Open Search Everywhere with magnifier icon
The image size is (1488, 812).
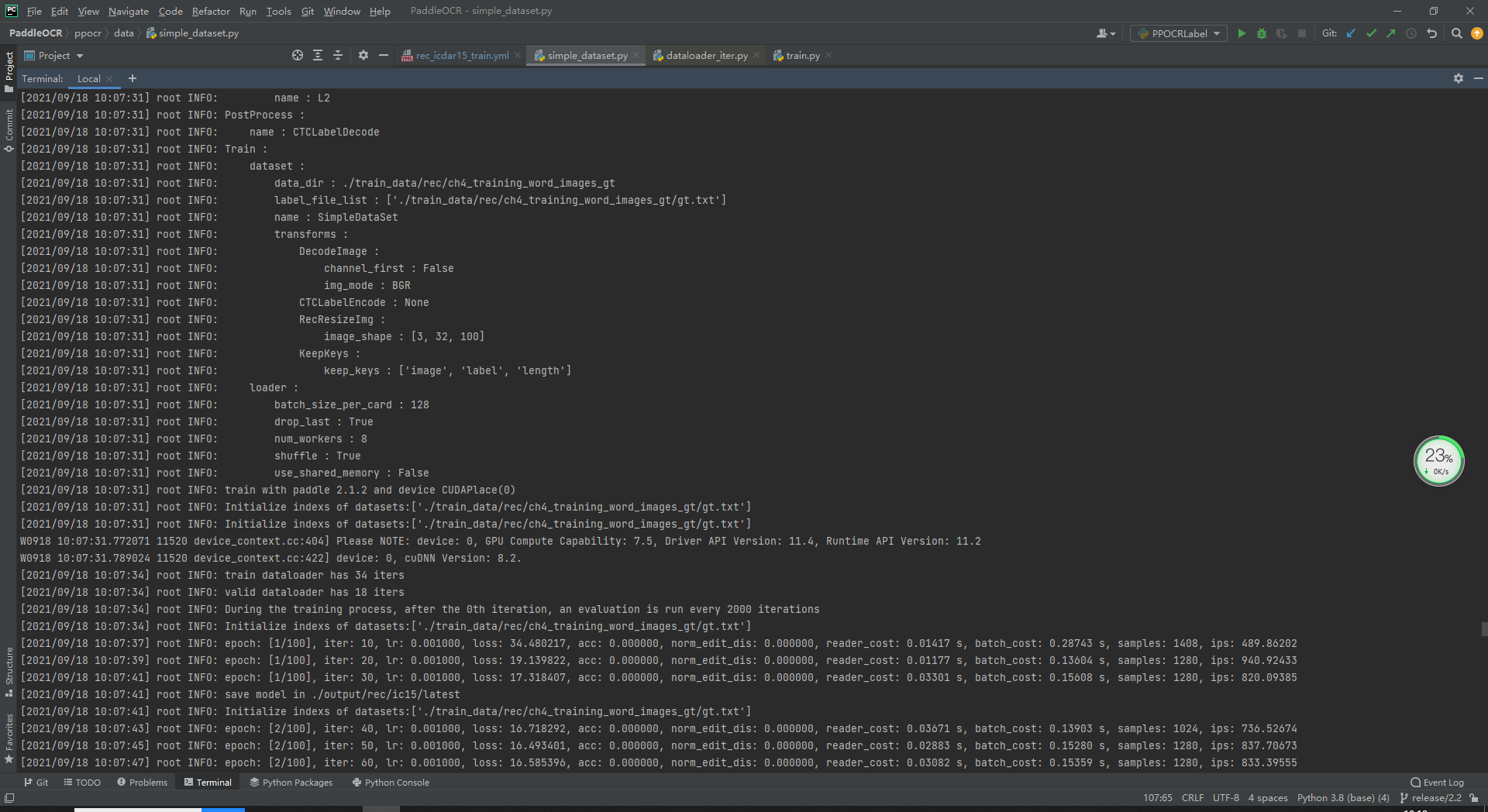pos(1456,33)
